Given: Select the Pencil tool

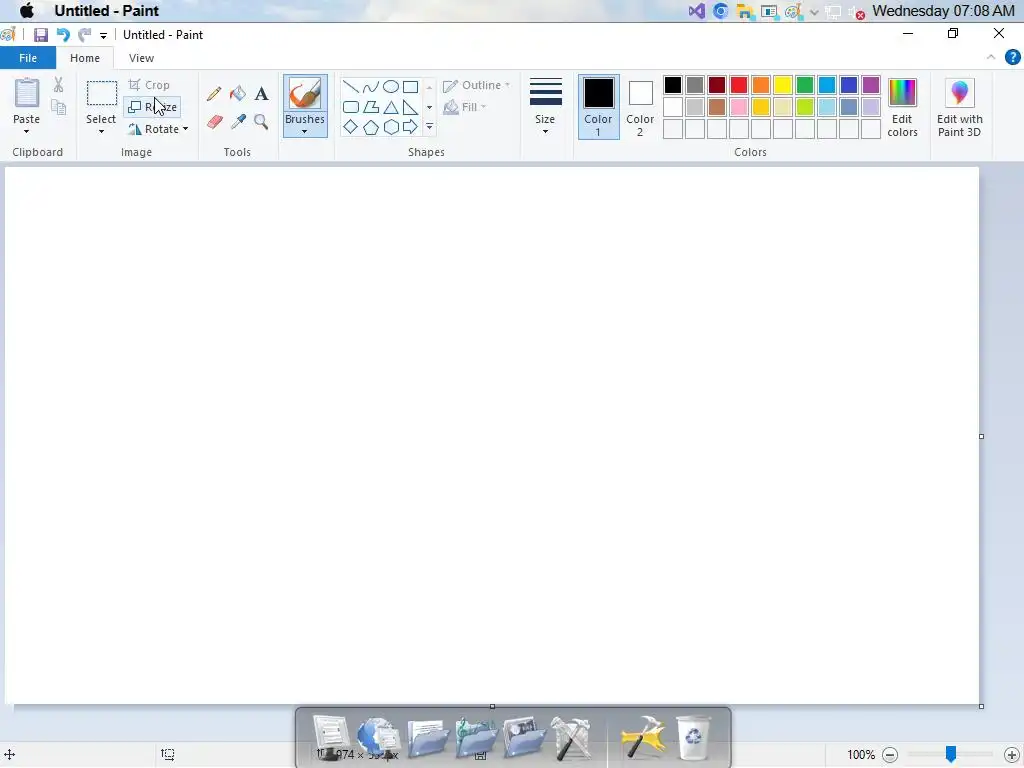Looking at the screenshot, I should (214, 93).
